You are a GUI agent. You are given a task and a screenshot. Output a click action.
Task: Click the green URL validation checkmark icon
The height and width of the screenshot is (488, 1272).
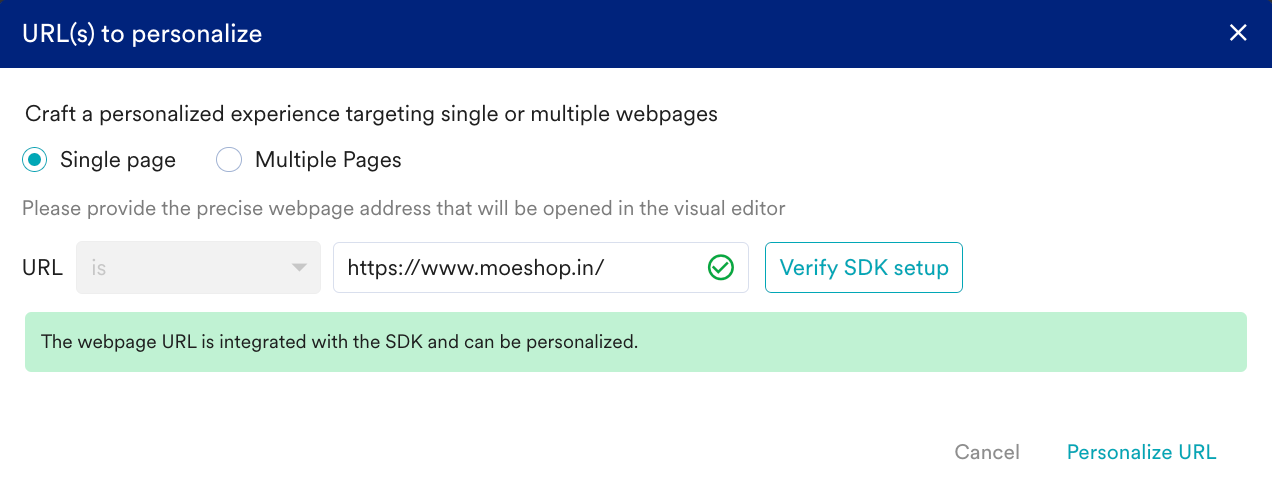[721, 268]
